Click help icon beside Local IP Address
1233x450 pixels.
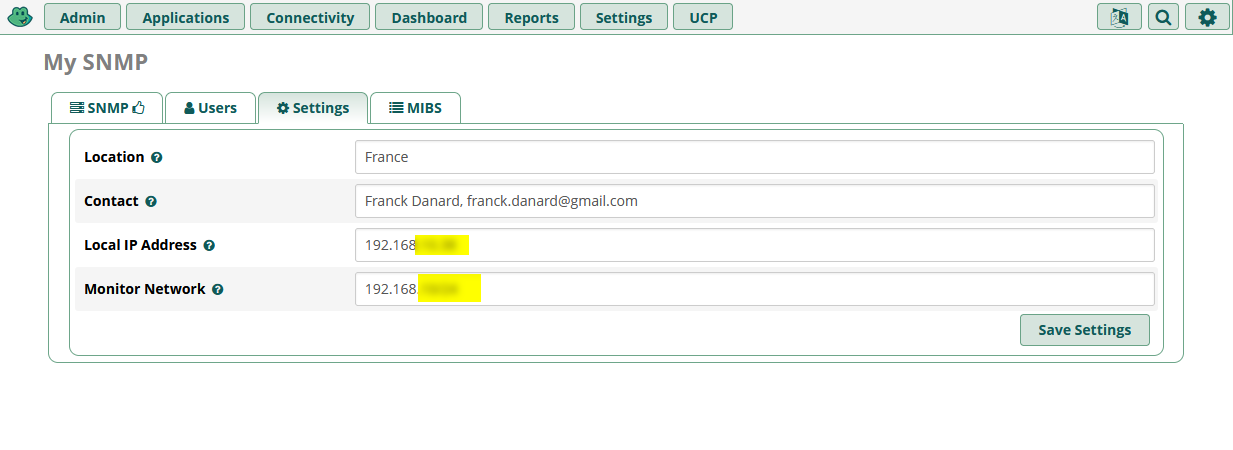pyautogui.click(x=209, y=246)
